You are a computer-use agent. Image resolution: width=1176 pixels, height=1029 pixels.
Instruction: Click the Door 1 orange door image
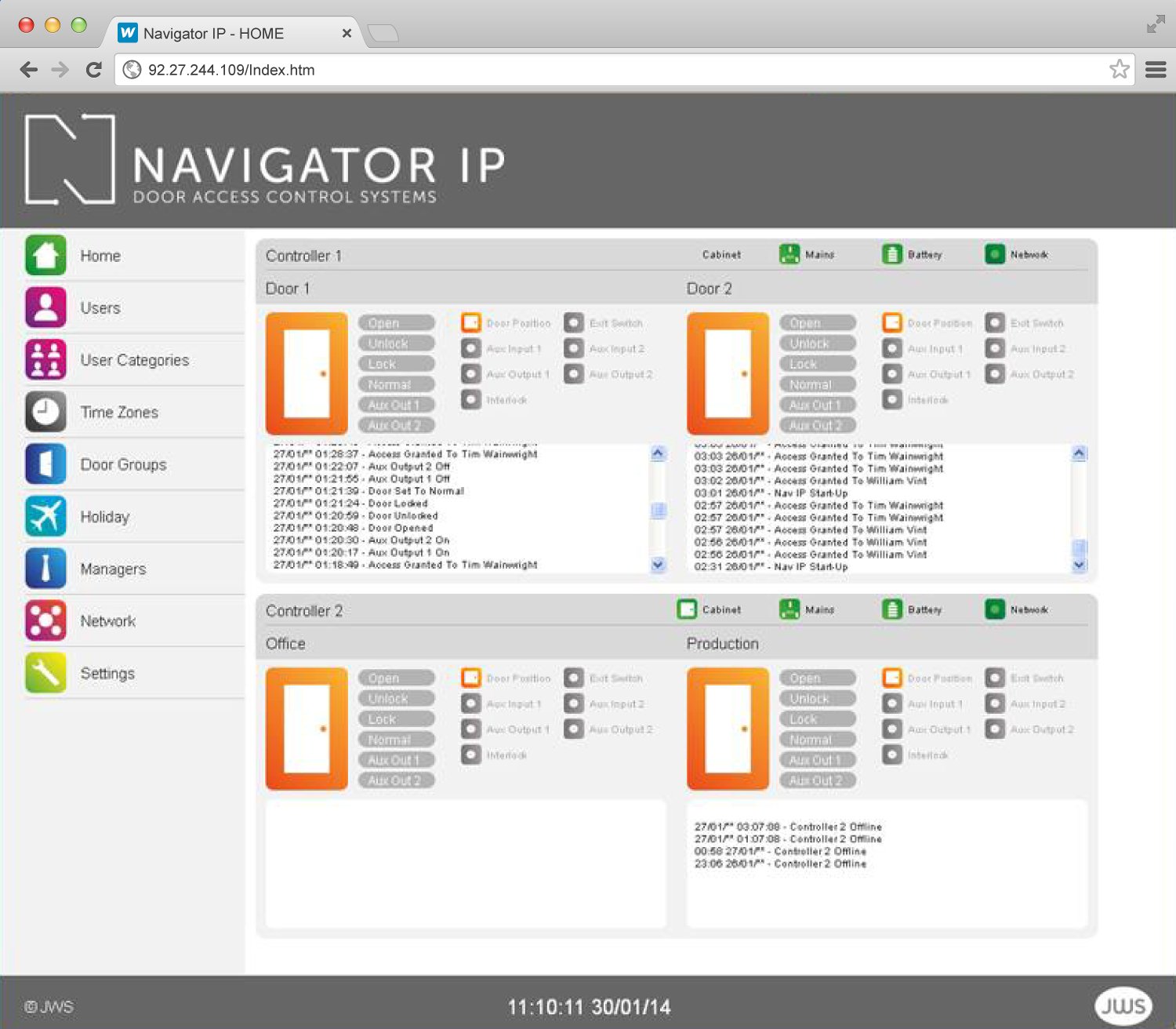[307, 373]
